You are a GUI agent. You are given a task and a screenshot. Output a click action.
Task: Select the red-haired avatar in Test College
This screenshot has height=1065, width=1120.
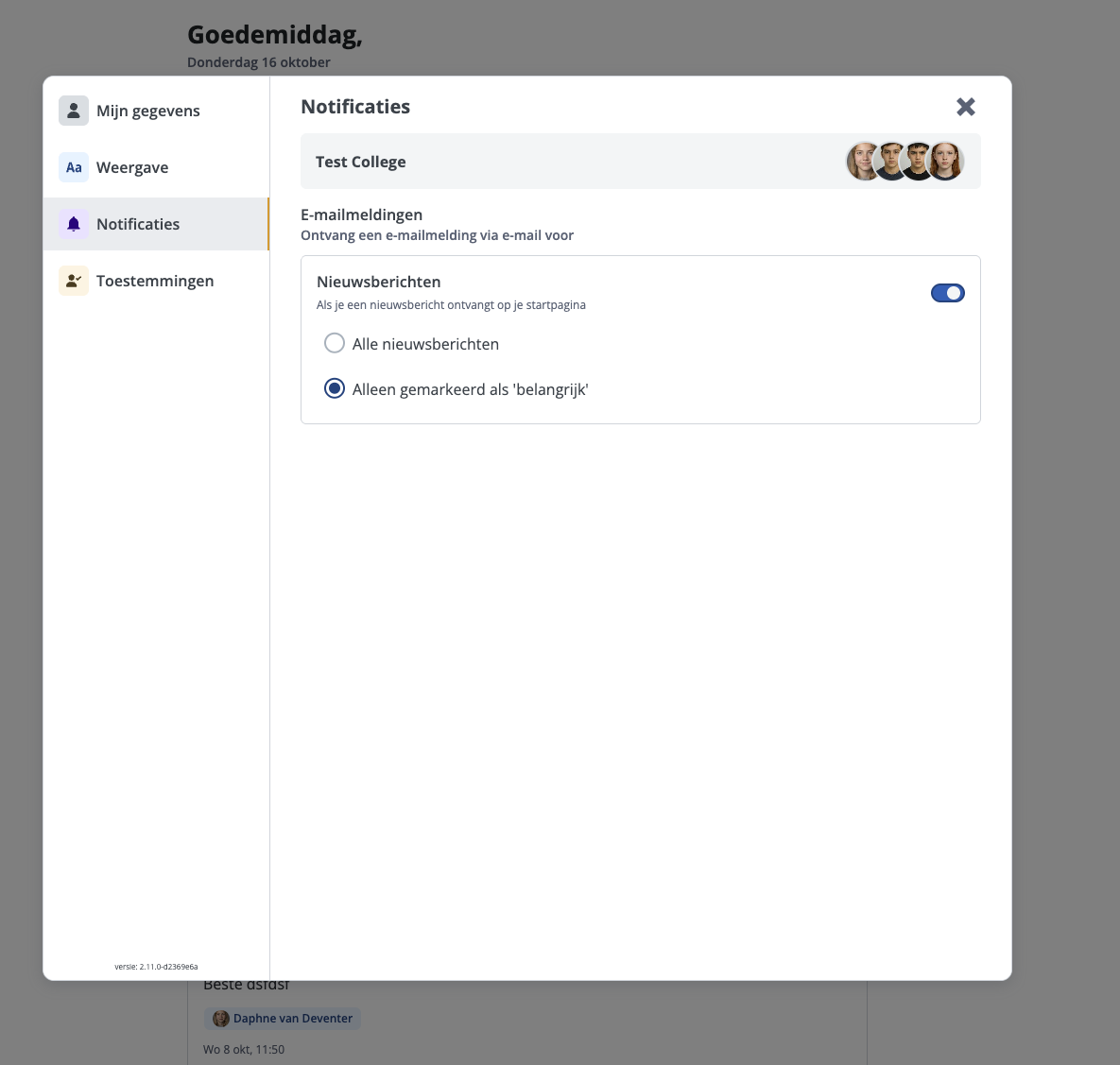coord(945,162)
